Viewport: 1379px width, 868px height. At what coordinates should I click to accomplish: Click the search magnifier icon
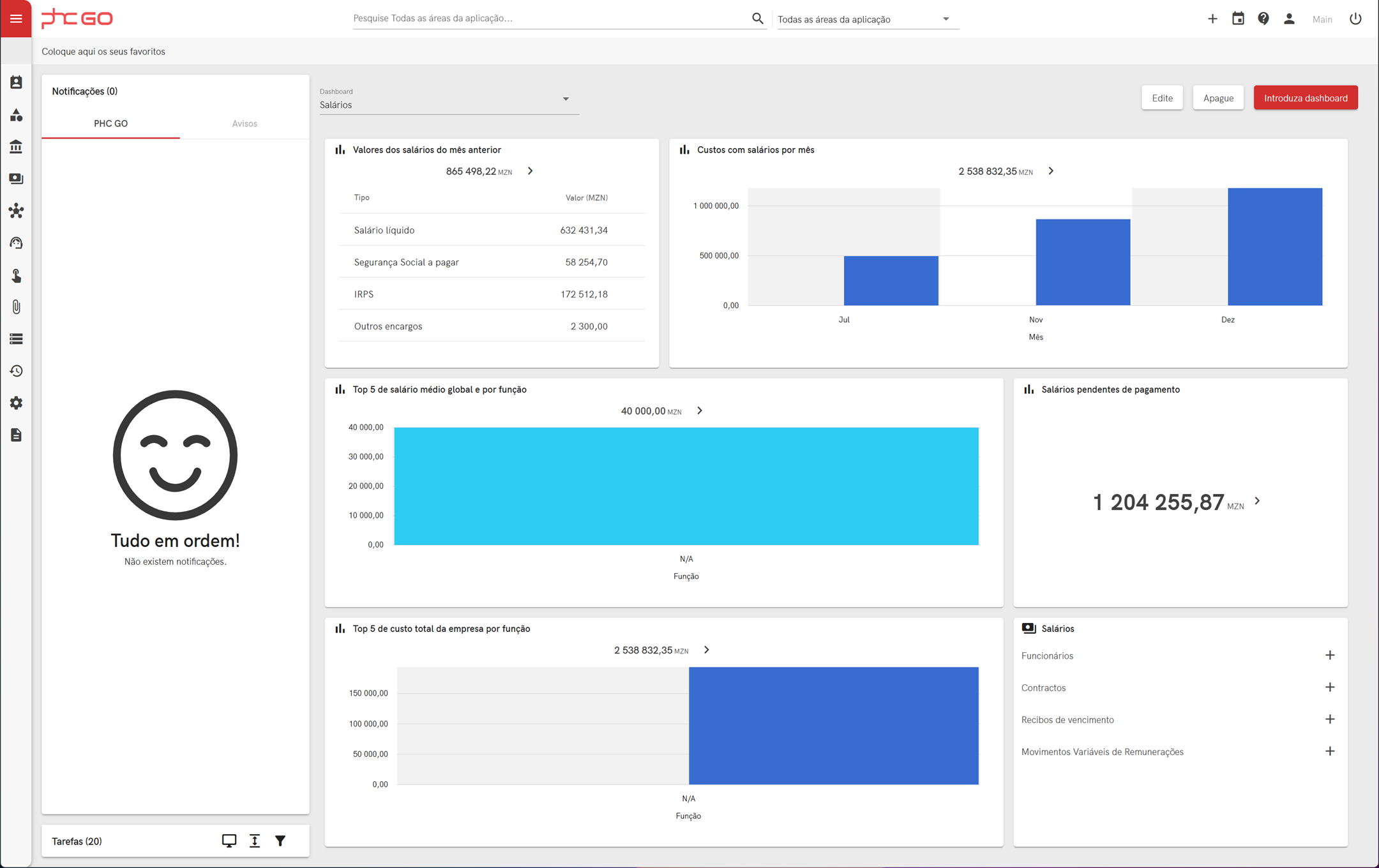tap(757, 19)
